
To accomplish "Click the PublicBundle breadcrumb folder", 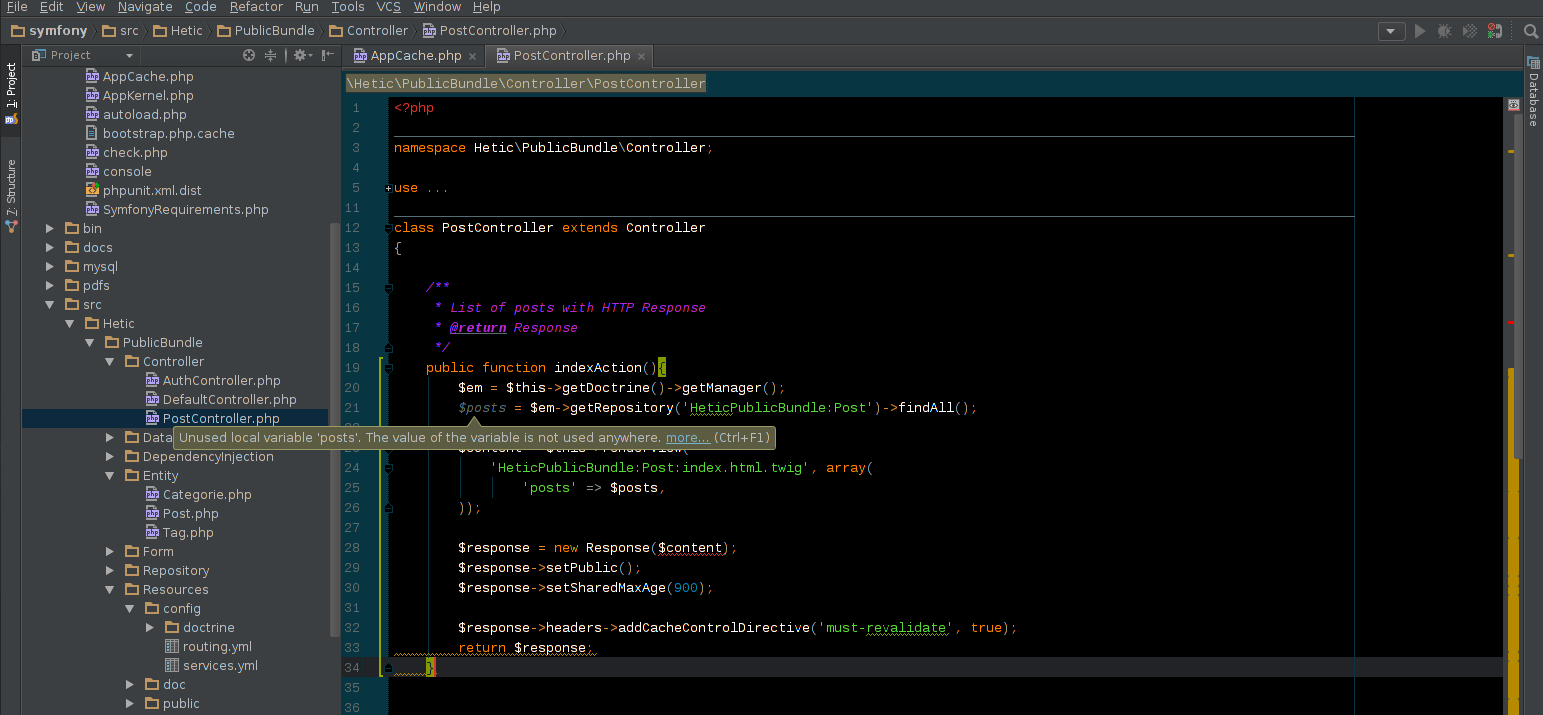I will tap(265, 31).
